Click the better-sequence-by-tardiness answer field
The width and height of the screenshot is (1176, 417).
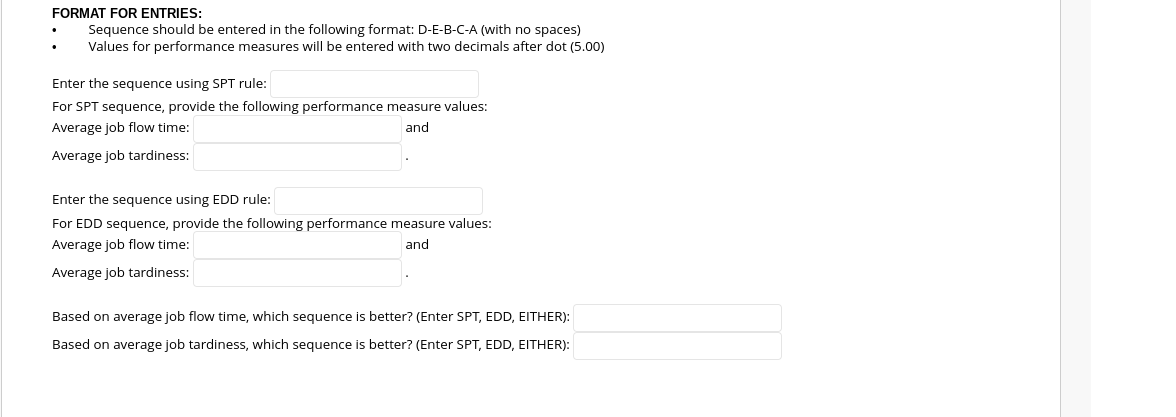677,346
